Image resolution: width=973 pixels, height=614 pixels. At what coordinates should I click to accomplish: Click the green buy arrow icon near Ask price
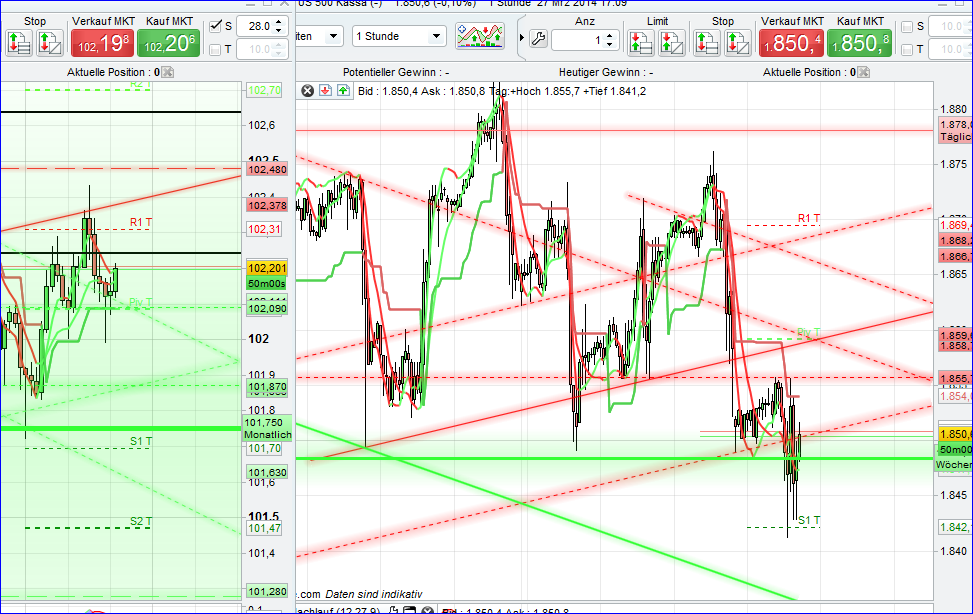pos(342,90)
